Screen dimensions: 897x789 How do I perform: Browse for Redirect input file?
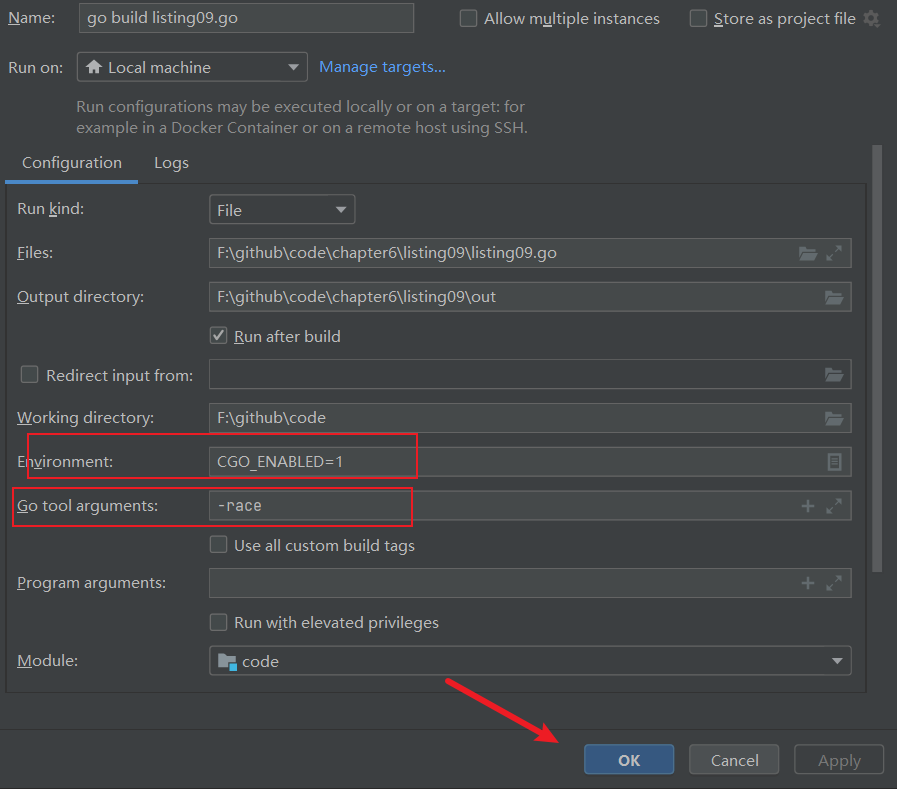tap(834, 375)
